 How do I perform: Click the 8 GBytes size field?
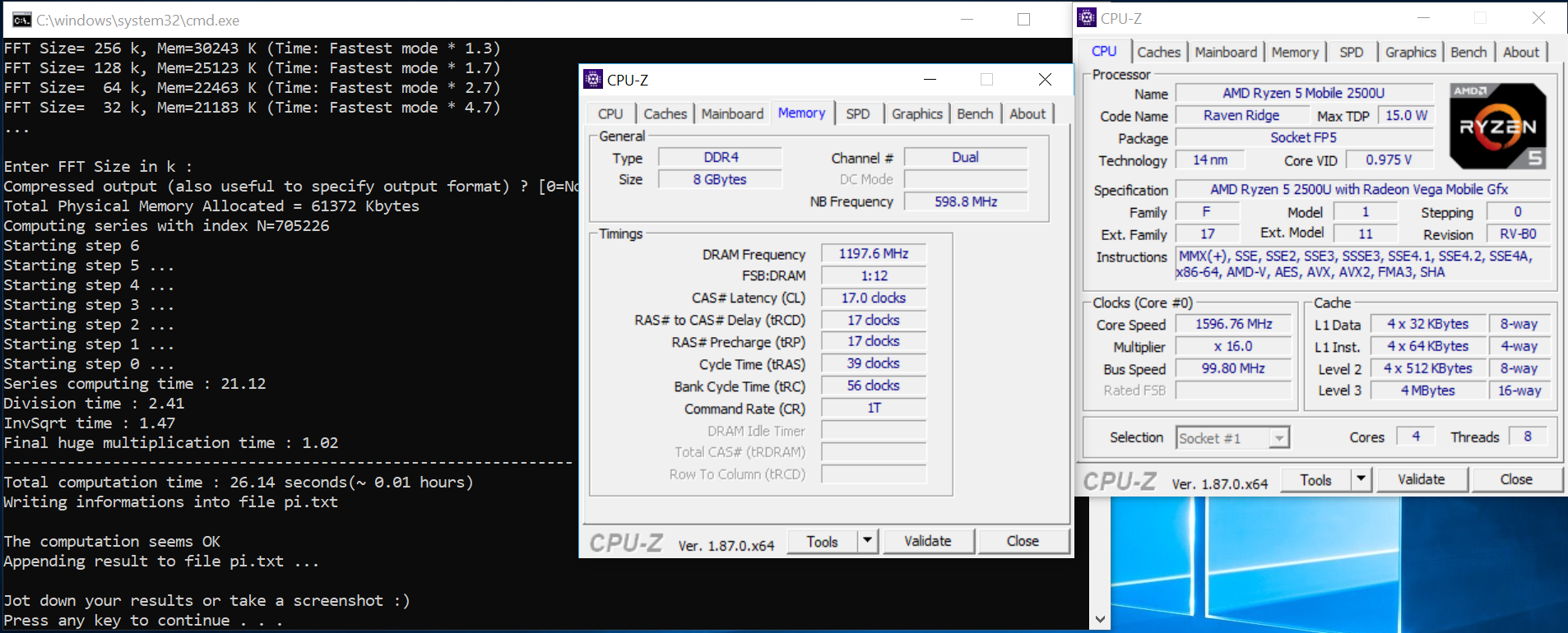tap(720, 179)
